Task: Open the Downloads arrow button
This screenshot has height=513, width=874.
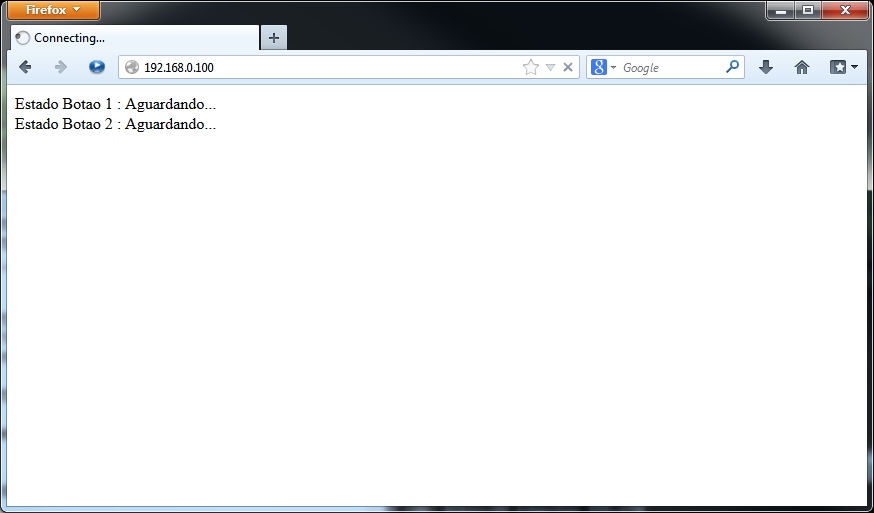Action: (x=766, y=67)
